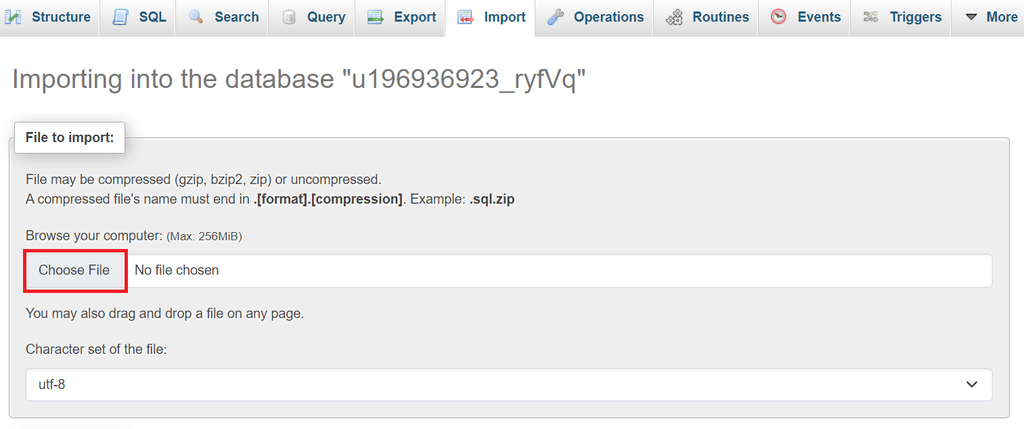Click the Triggers tab's icon
This screenshot has width=1024, height=429.
(x=871, y=17)
